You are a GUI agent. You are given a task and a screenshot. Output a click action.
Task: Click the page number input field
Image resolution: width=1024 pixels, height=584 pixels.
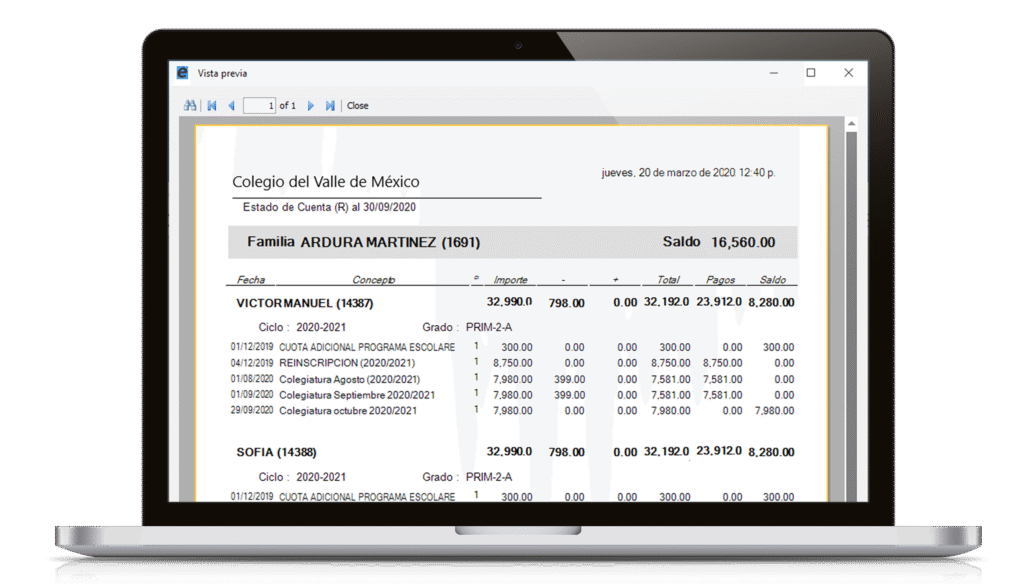coord(259,105)
